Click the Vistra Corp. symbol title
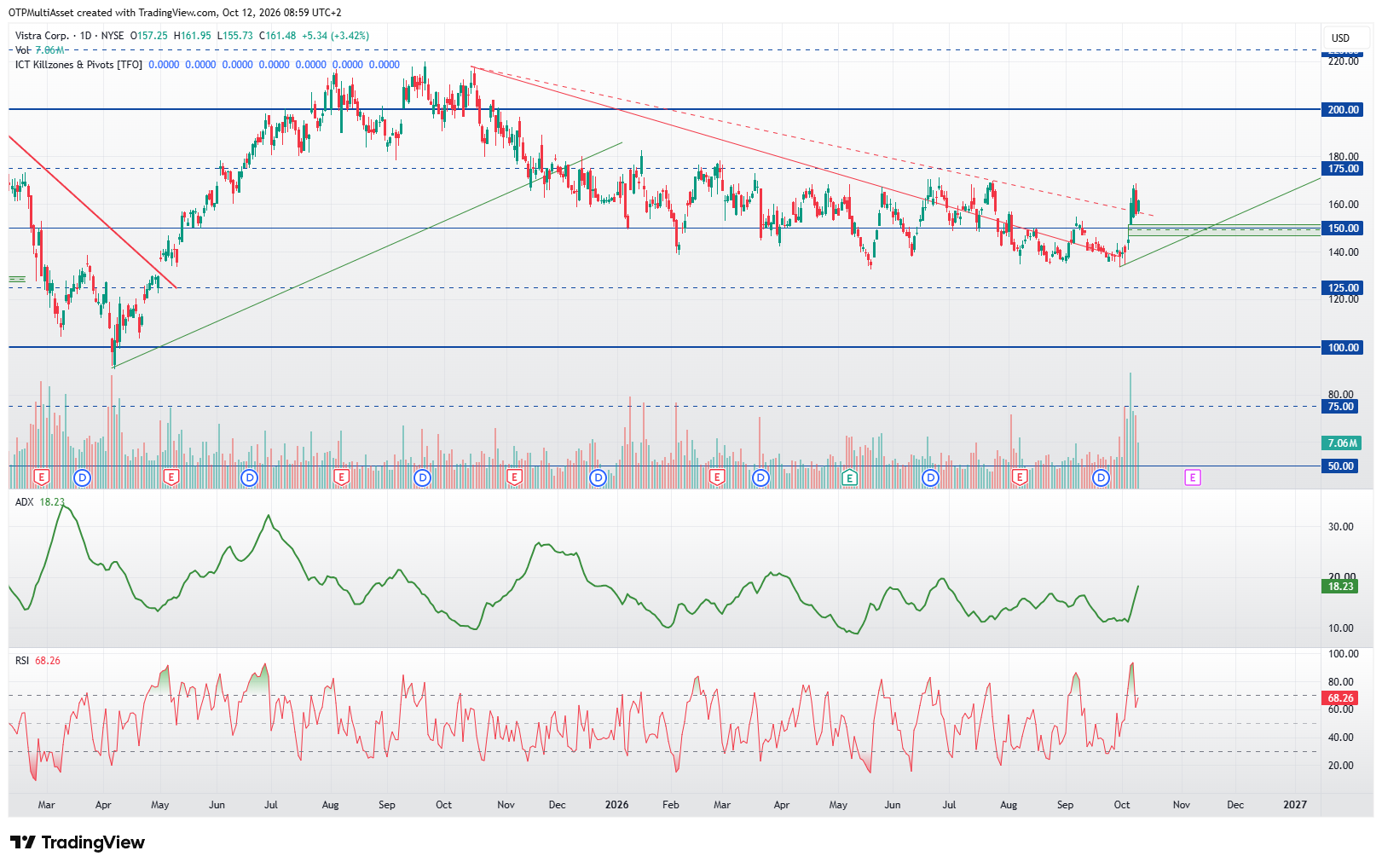The width and height of the screenshot is (1382, 868). pos(42,36)
